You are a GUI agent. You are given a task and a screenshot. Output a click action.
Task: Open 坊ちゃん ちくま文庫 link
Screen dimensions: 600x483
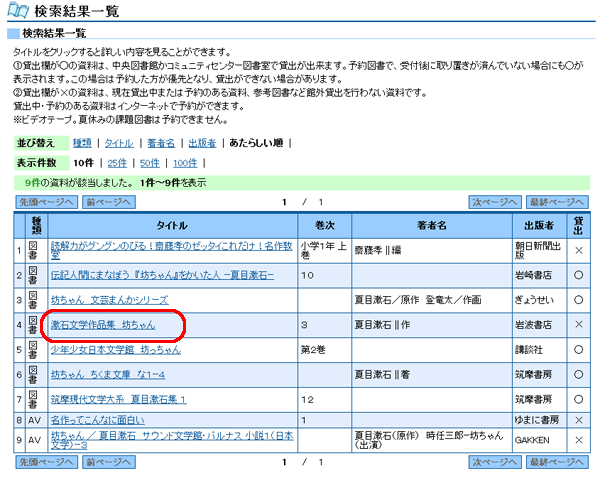[108, 374]
